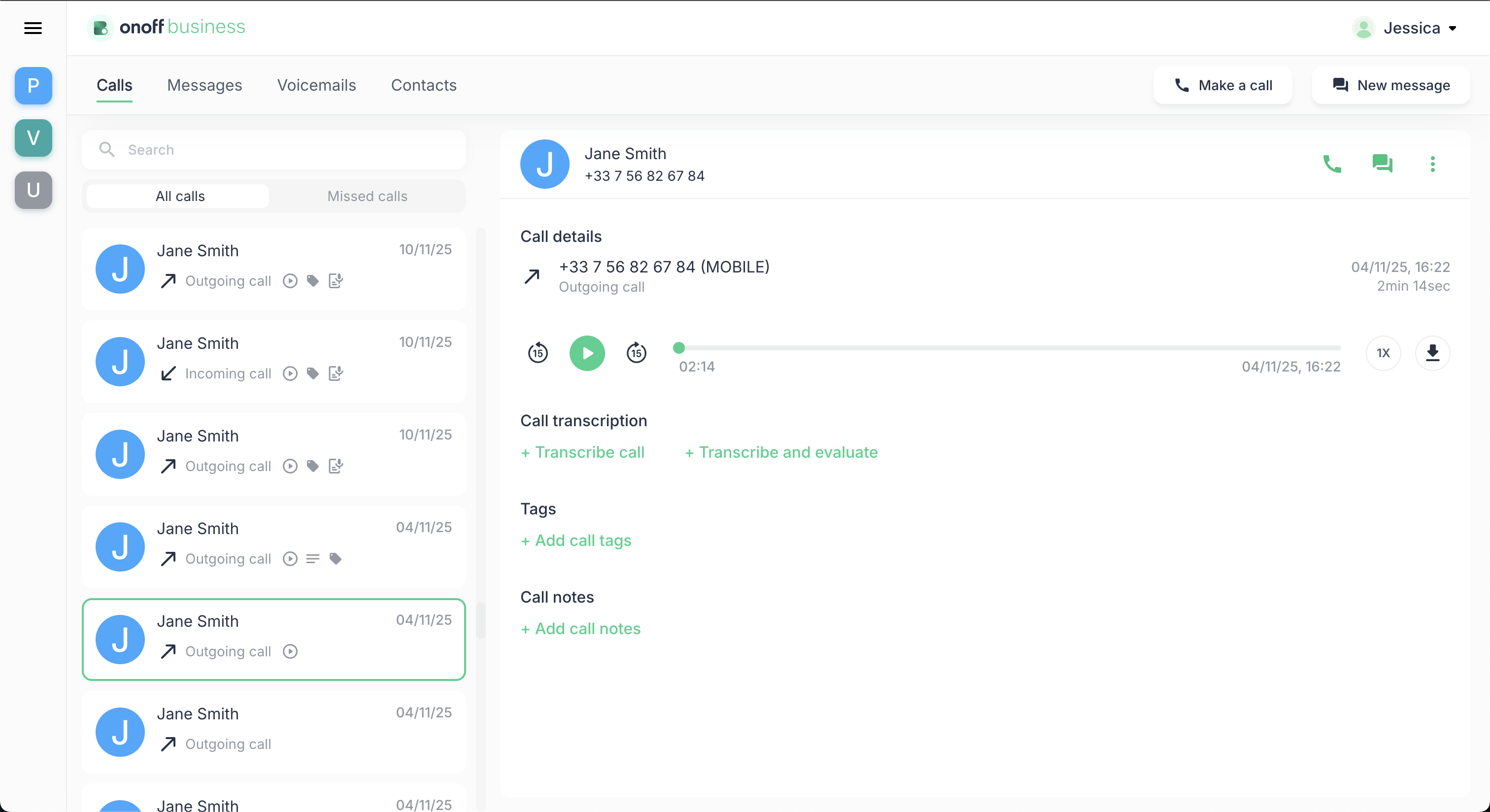Click Jane Smith's large avatar in header

pyautogui.click(x=545, y=164)
